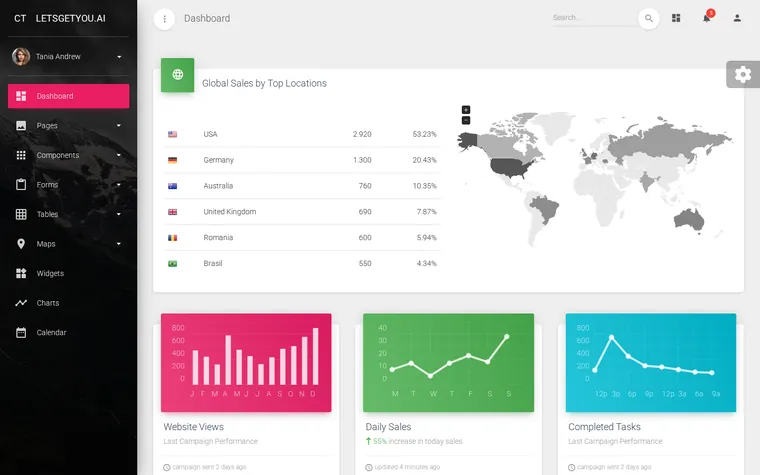Open the Calendar menu item
Screen dimensions: 760x475
click(x=68, y=332)
